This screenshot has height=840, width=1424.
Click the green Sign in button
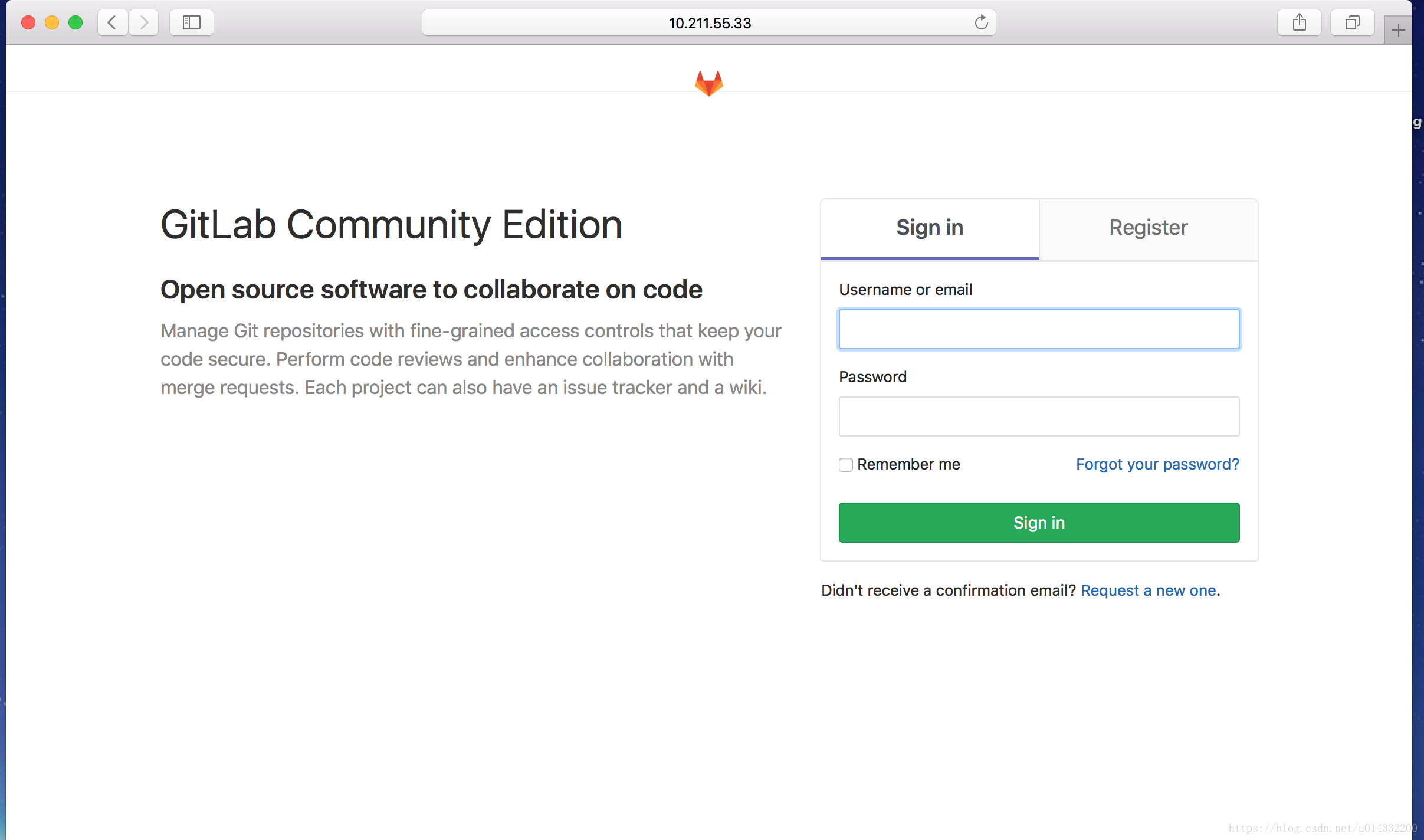[1039, 523]
